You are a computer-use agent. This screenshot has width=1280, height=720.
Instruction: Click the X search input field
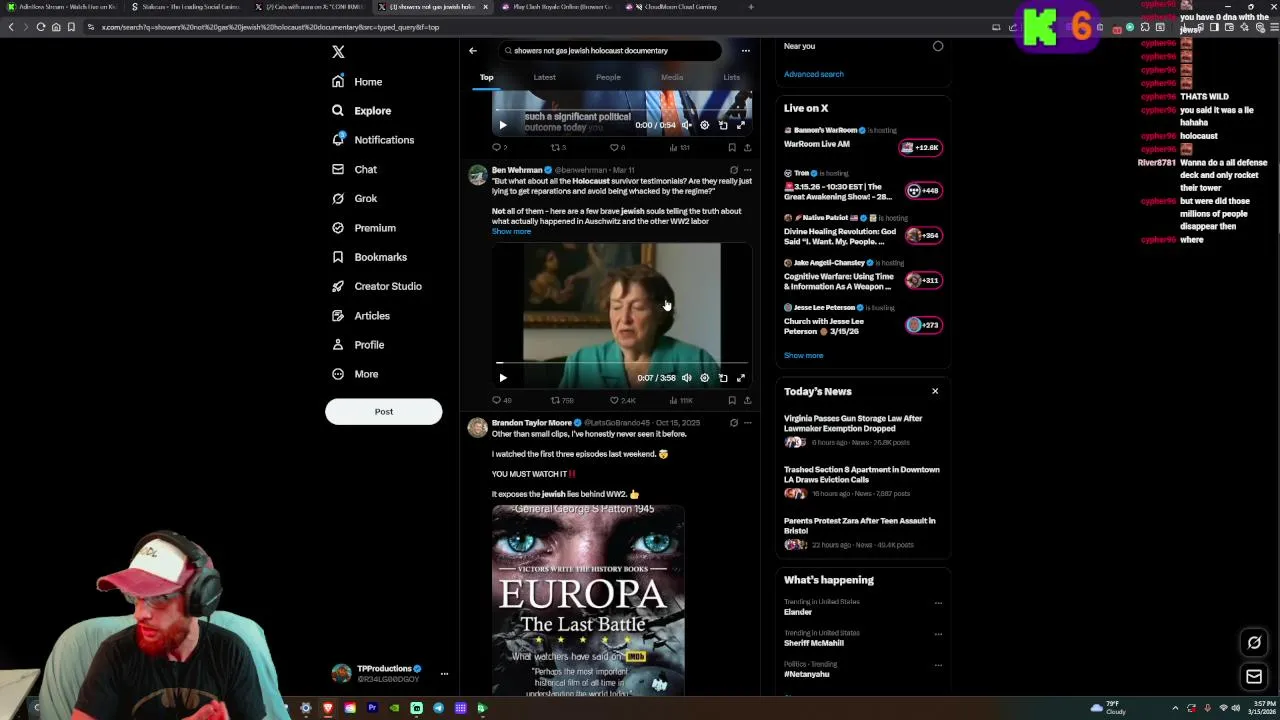610,50
